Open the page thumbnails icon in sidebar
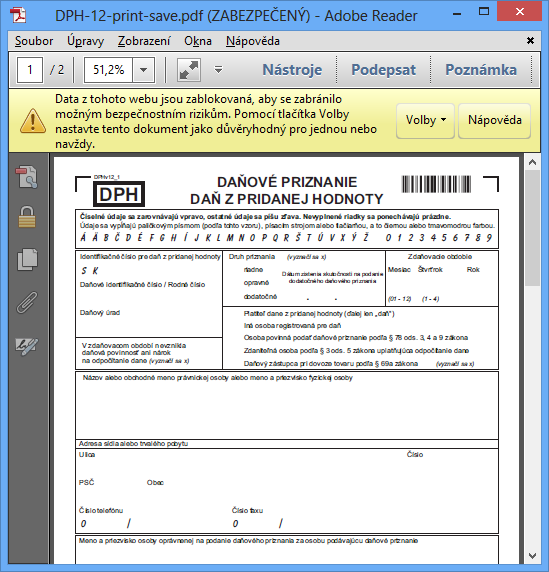This screenshot has width=549, height=572. click(27, 259)
